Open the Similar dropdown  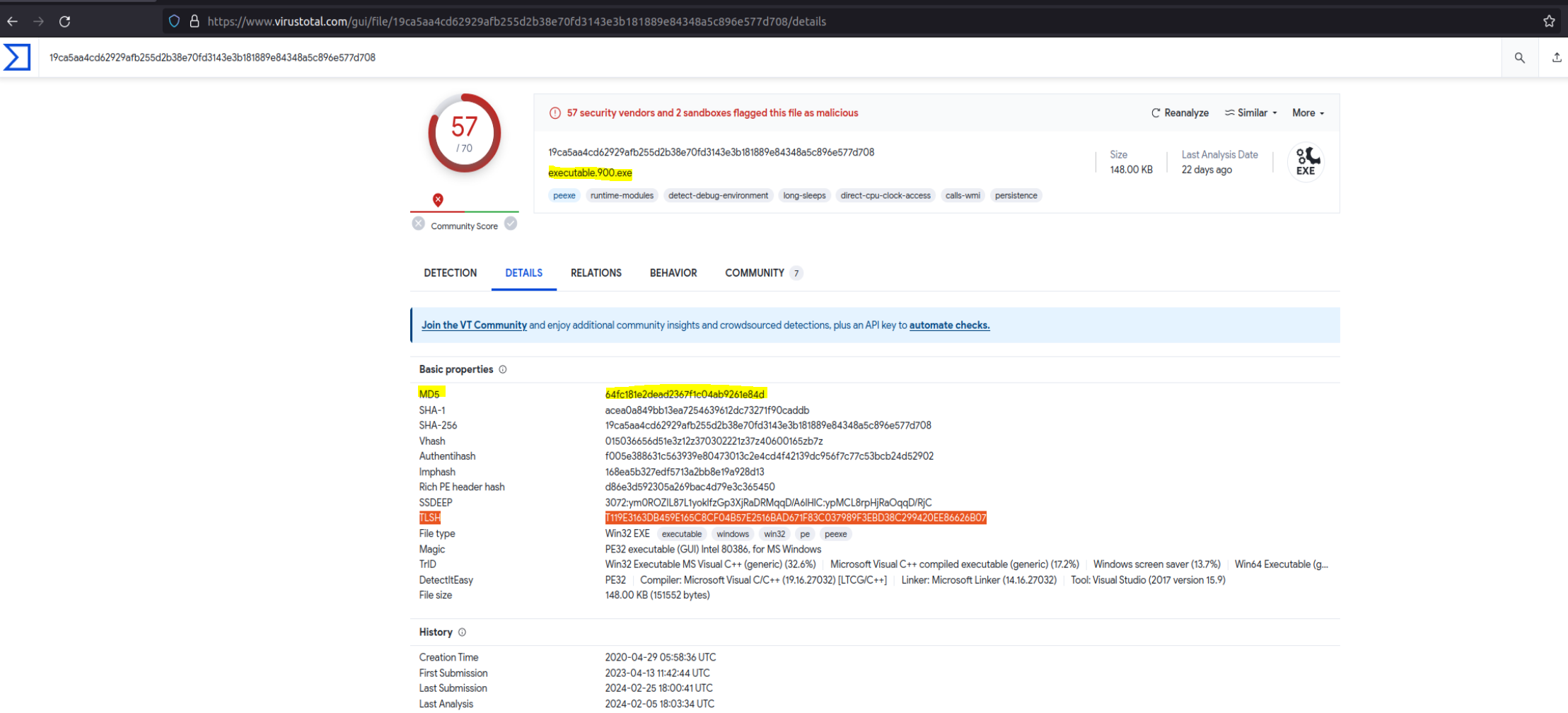[x=1251, y=113]
